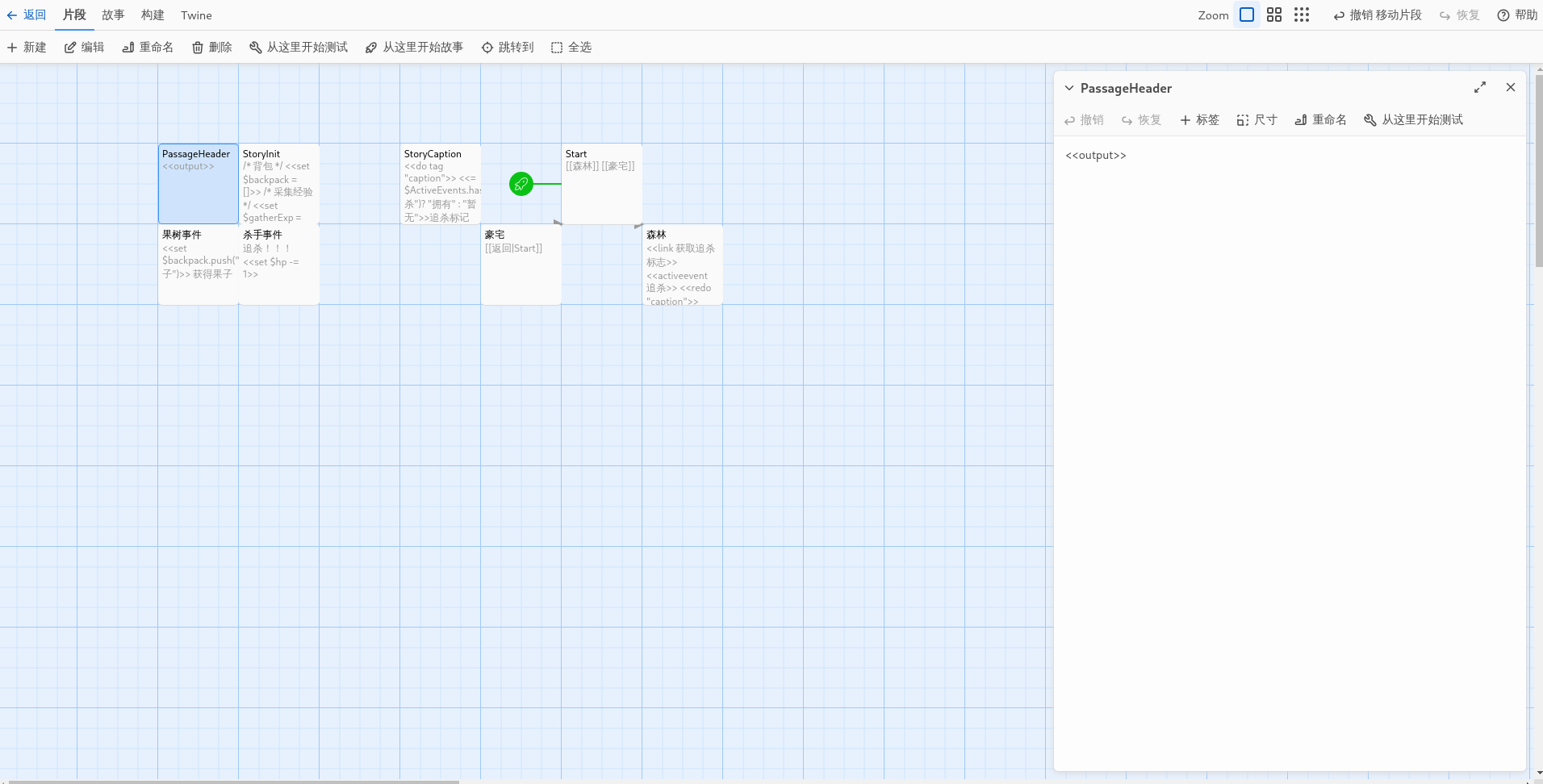Select the nine-dot small zoom view
This screenshot has width=1543, height=784.
click(x=1302, y=15)
